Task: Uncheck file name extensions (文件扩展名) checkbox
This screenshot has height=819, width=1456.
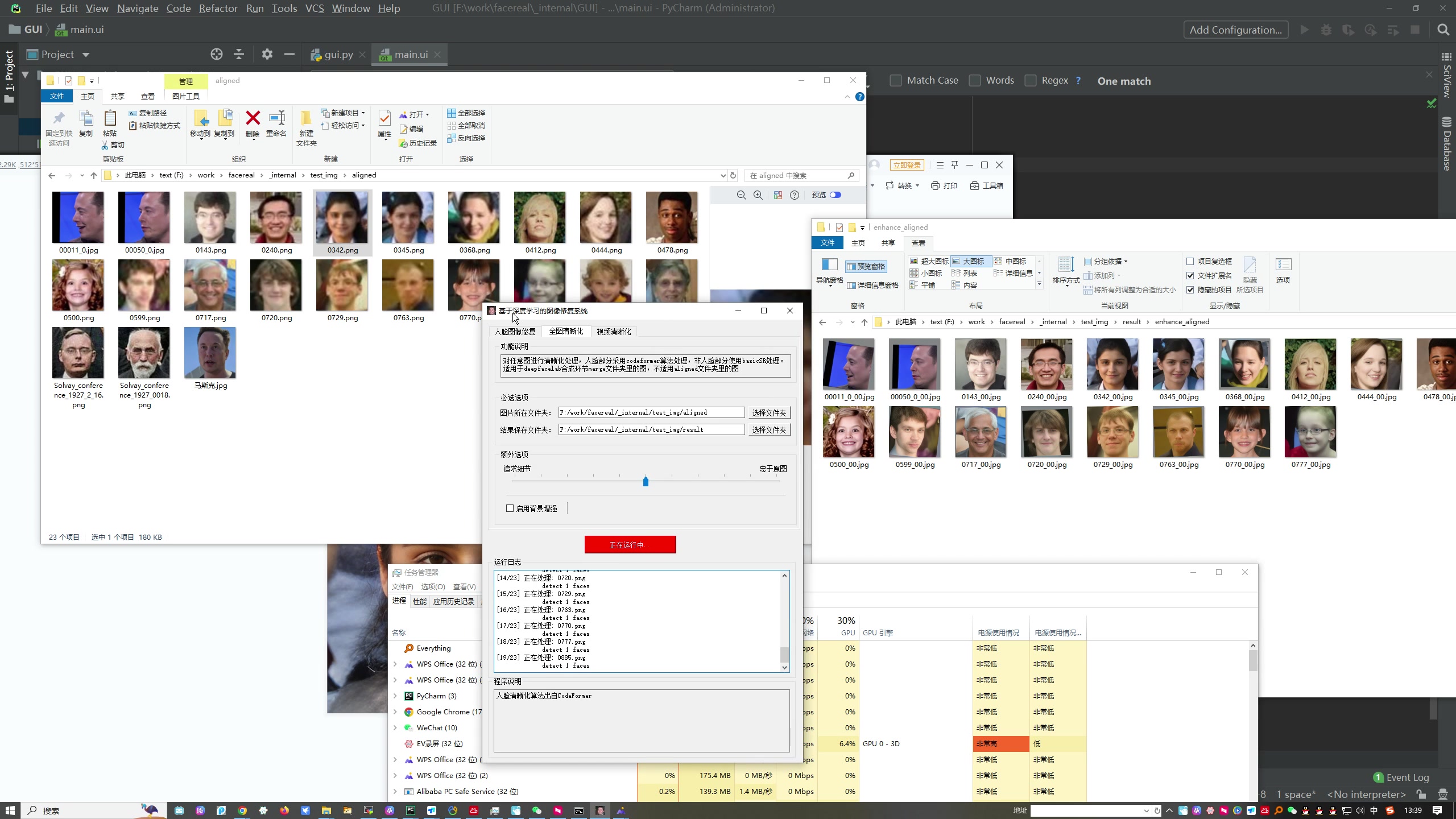Action: (1190, 275)
